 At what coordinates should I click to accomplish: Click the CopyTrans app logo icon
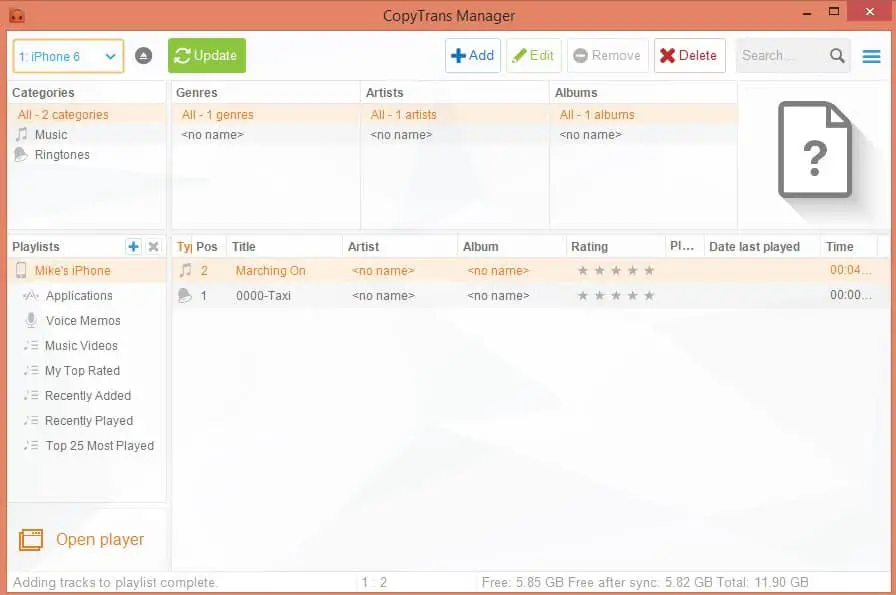point(17,15)
